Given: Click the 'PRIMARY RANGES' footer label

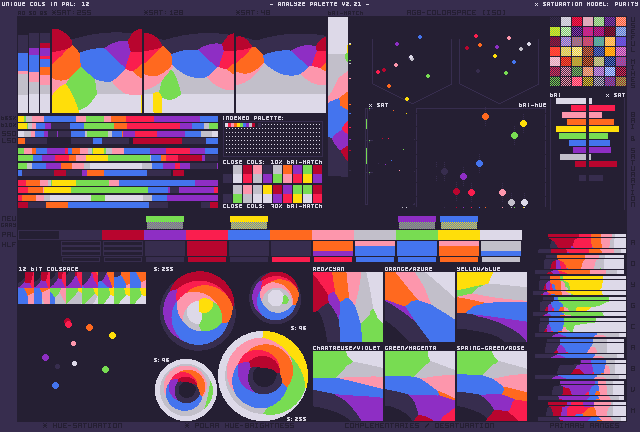Looking at the screenshot, I should click(584, 425).
